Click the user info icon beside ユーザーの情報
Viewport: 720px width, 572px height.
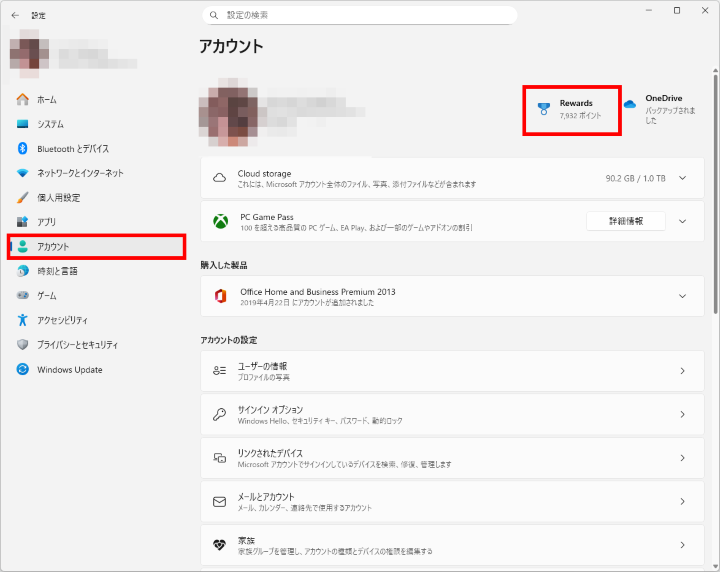[219, 370]
